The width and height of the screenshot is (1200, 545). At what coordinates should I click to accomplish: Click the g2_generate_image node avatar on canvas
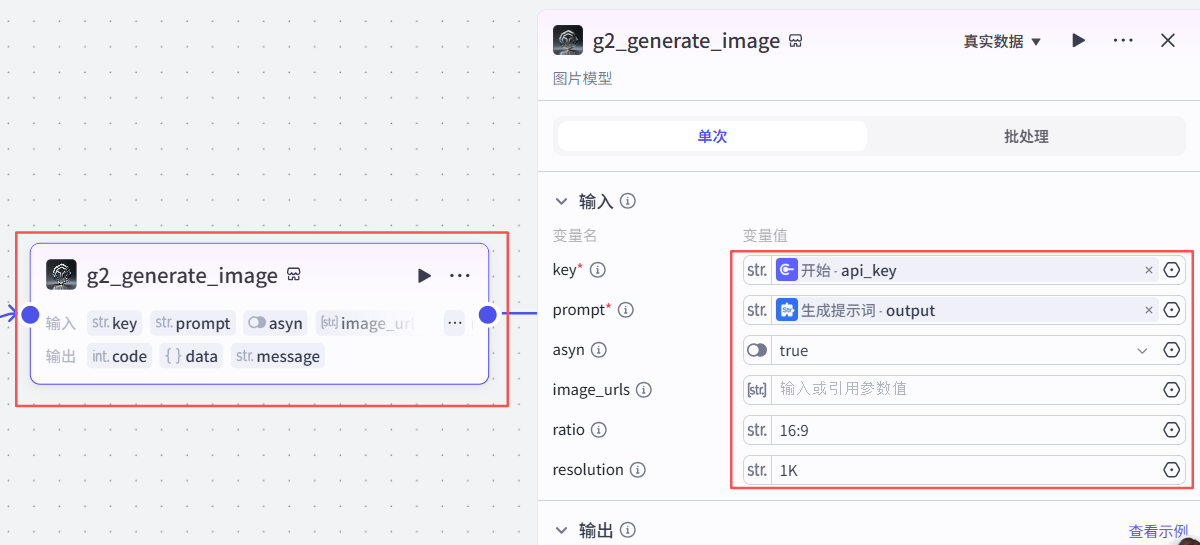[62, 275]
